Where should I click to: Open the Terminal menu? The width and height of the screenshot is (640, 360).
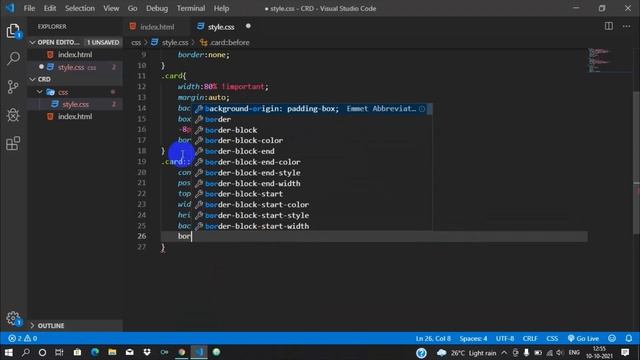coord(191,8)
